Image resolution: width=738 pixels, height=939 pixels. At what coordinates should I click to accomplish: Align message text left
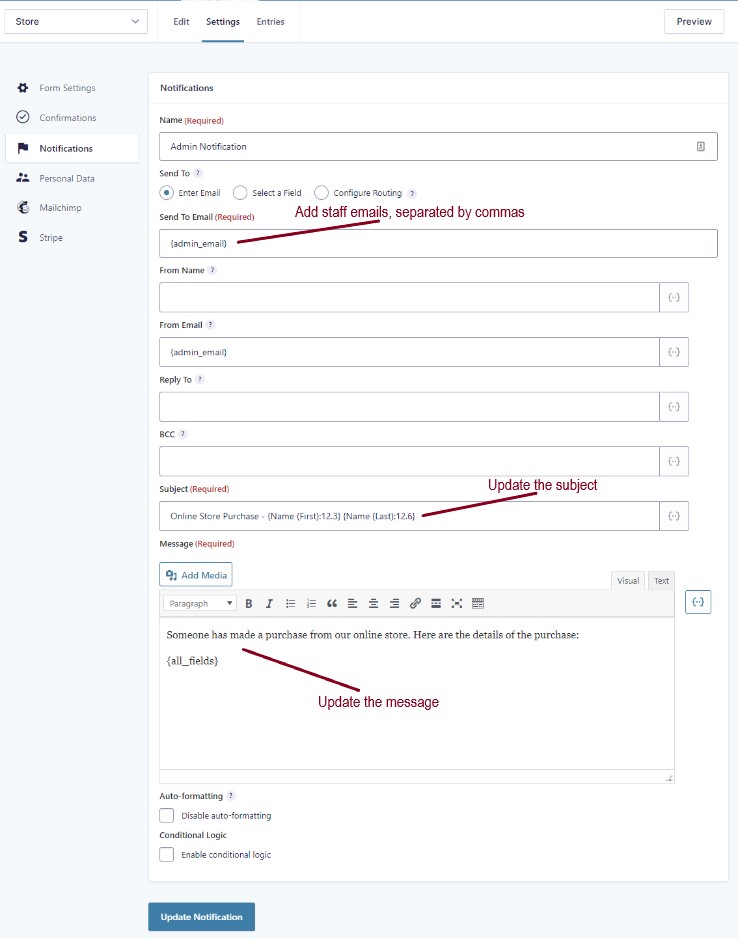click(353, 603)
